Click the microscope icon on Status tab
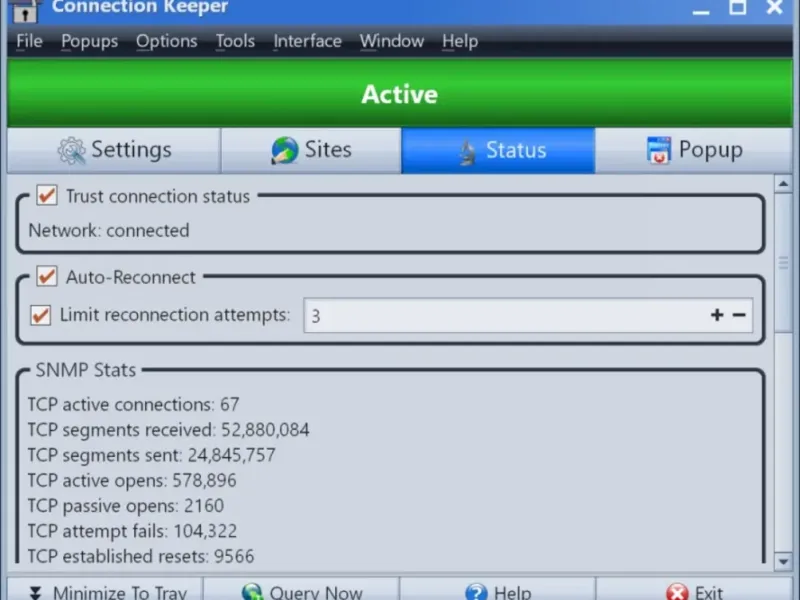 [x=466, y=153]
